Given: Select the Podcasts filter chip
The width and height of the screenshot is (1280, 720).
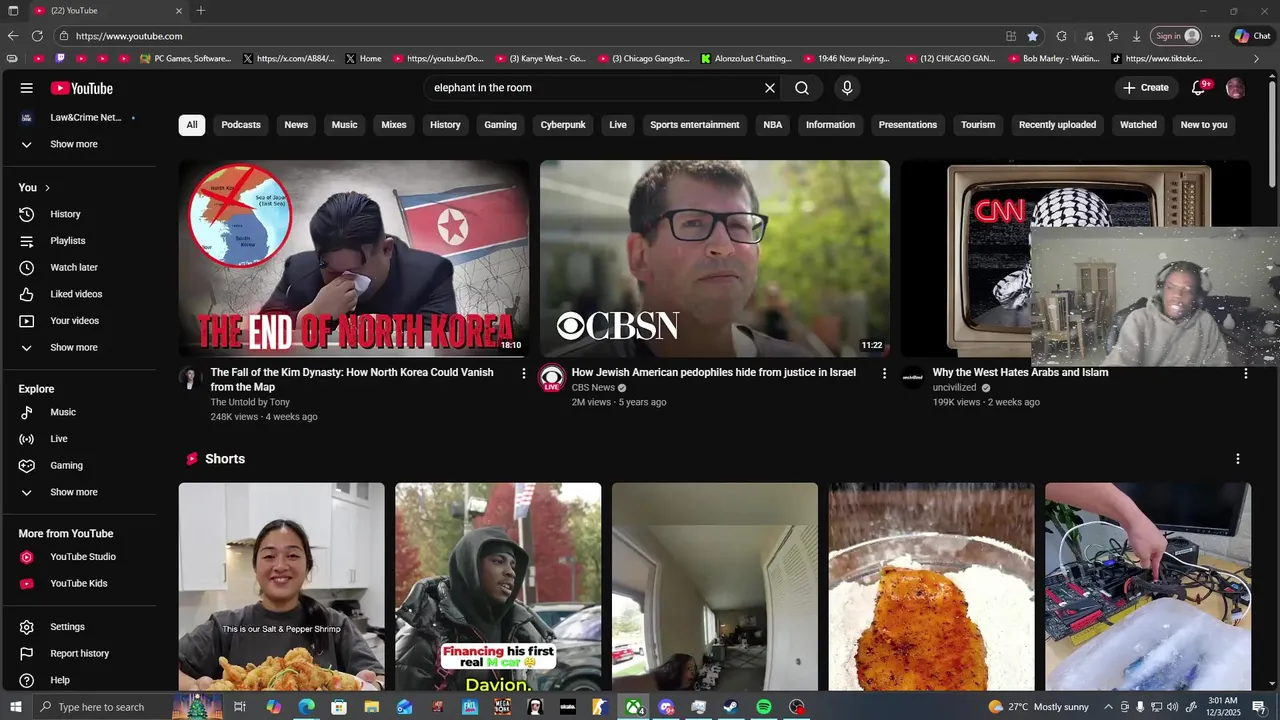Looking at the screenshot, I should click(241, 125).
